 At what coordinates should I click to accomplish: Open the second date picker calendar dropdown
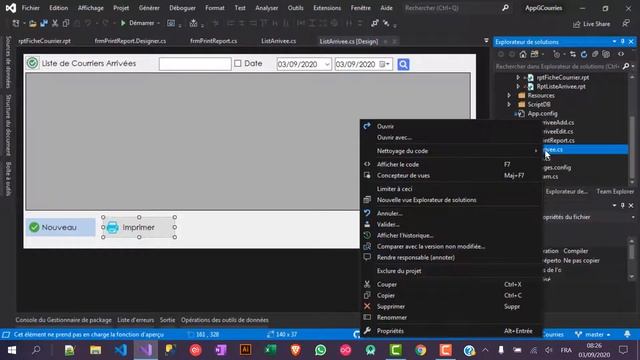click(x=384, y=64)
